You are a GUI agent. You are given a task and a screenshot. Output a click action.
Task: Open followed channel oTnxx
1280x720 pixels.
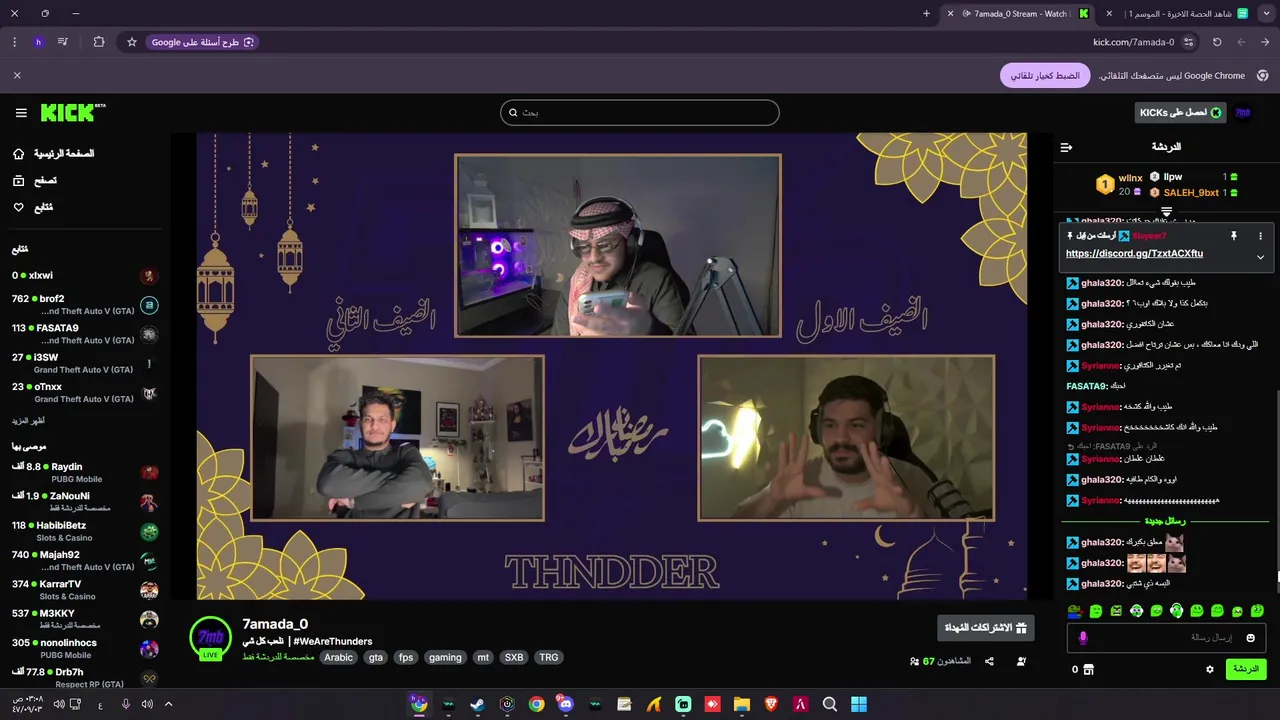coord(85,392)
